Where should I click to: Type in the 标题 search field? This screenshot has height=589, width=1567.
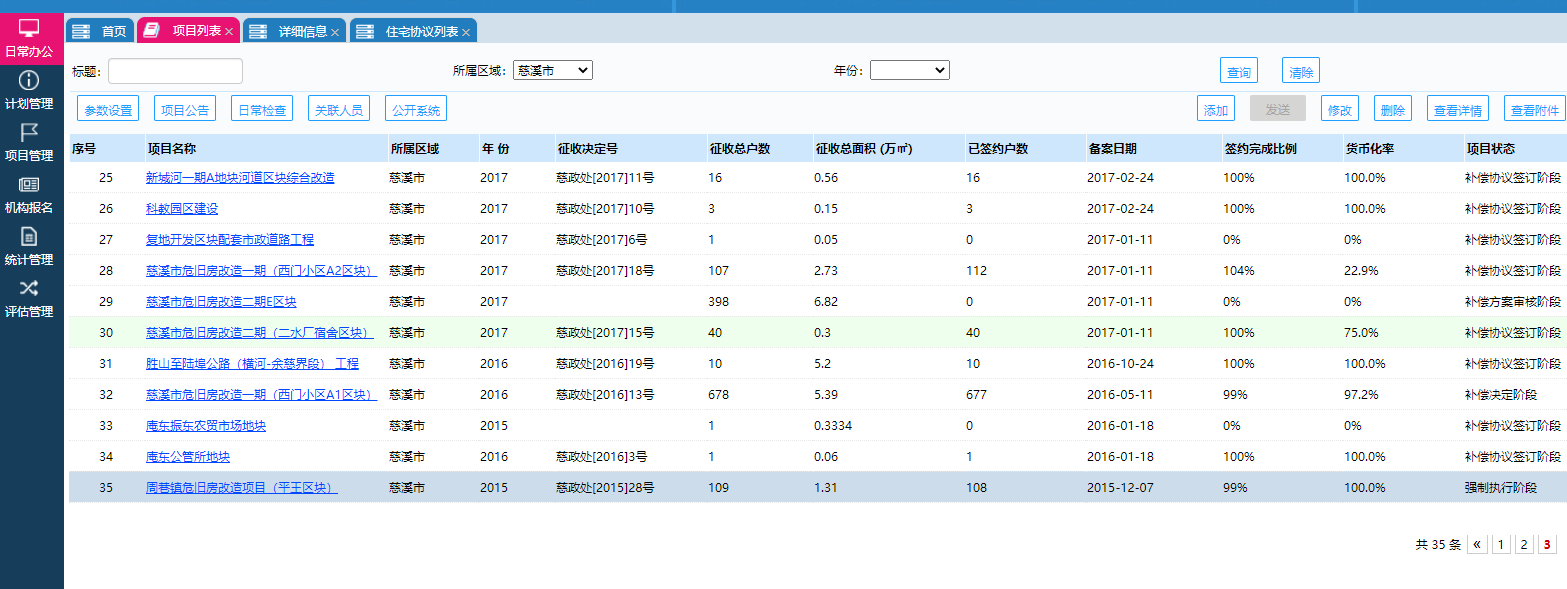[x=175, y=71]
